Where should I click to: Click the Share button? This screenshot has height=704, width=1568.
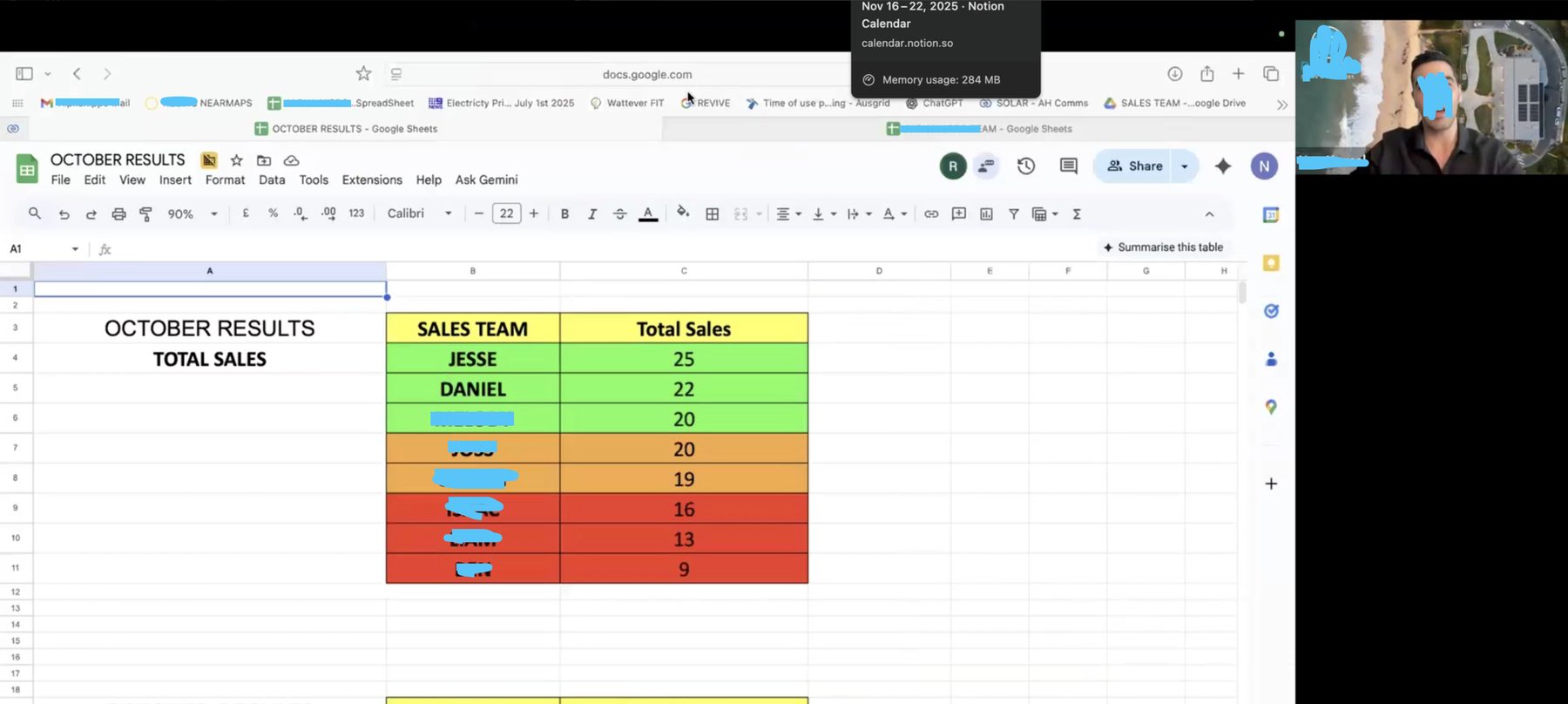point(1134,166)
